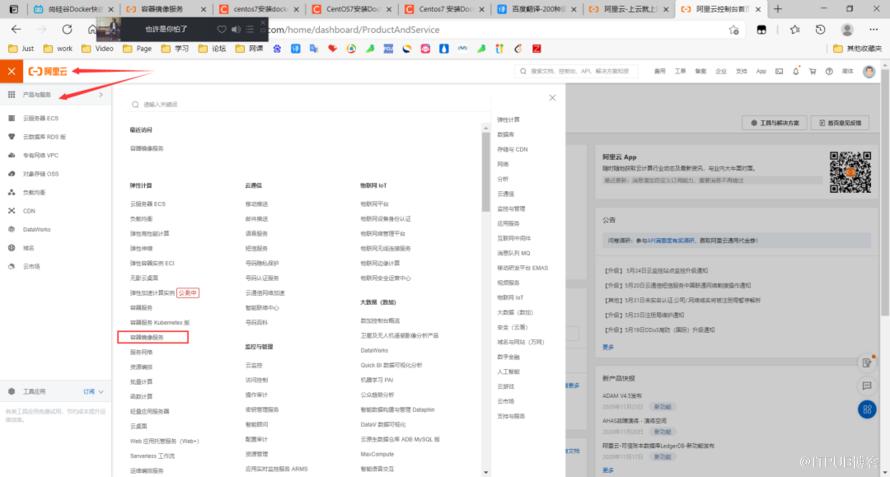Open 容器镜像服务 under 最近访问
Viewport: 890px width, 477px height.
pos(146,148)
